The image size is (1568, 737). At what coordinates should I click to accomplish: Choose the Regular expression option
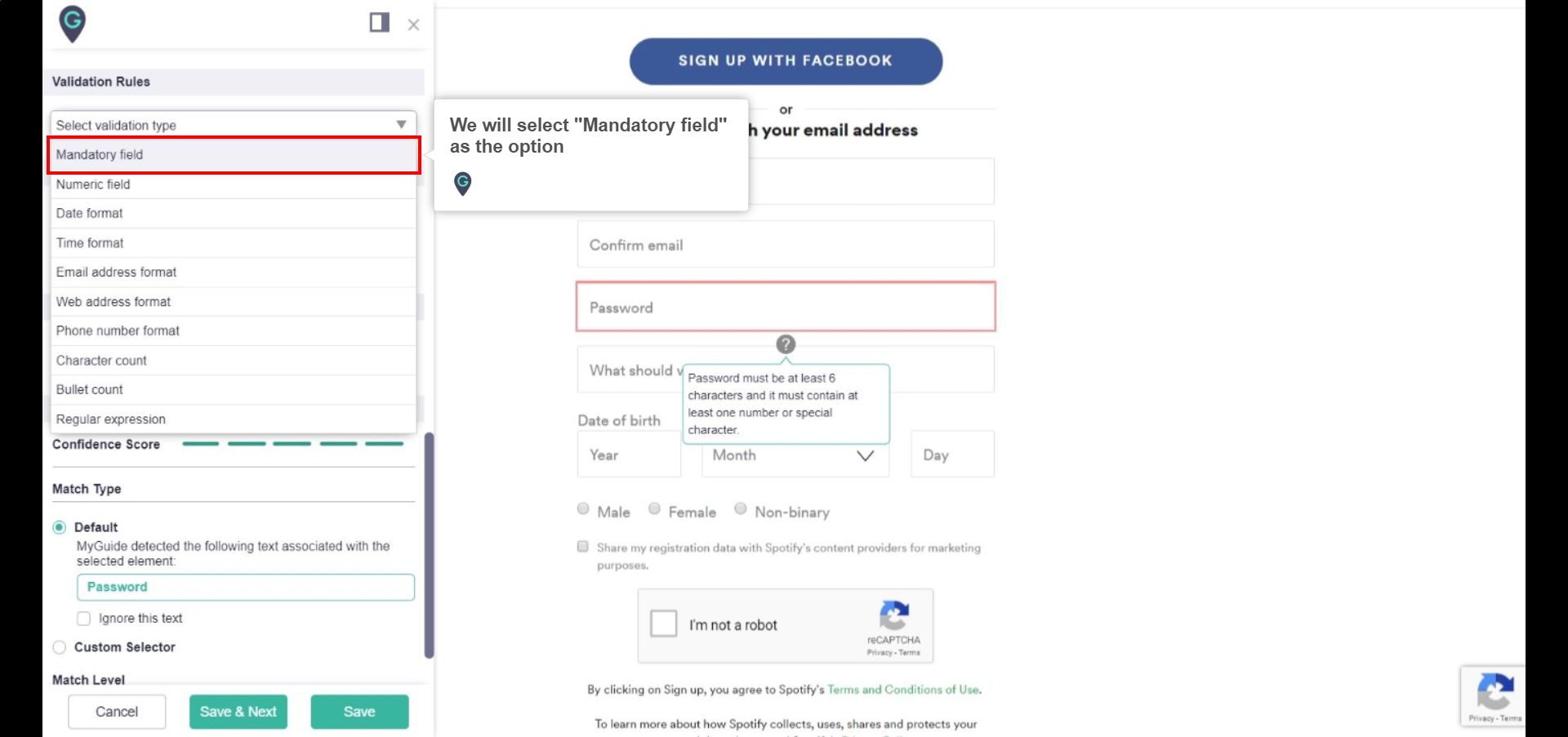coord(233,420)
